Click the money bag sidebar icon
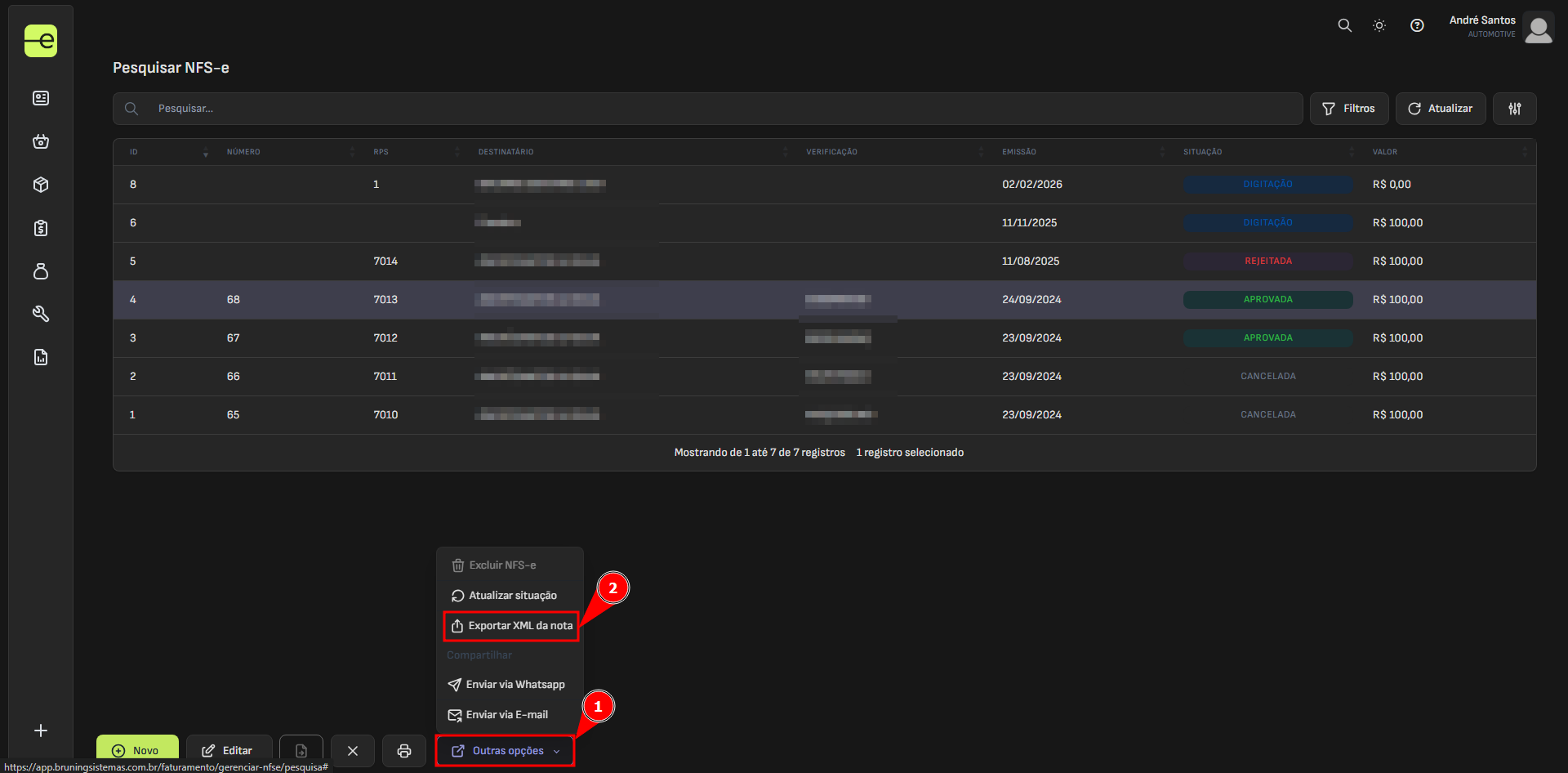1568x773 pixels. [x=41, y=271]
